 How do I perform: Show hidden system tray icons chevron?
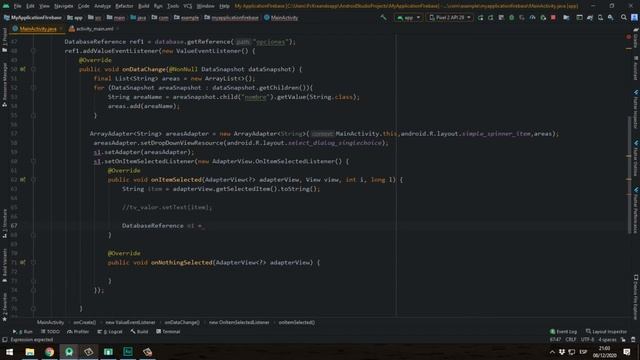point(552,352)
